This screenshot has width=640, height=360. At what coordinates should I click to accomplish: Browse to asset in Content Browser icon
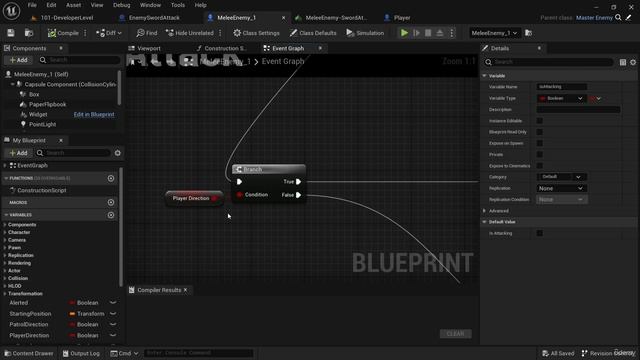(29, 33)
